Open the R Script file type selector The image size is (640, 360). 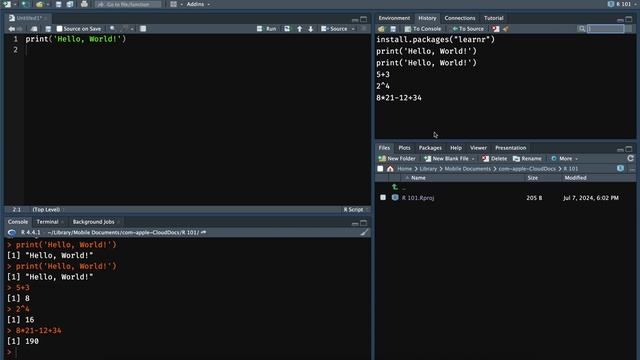coord(356,209)
